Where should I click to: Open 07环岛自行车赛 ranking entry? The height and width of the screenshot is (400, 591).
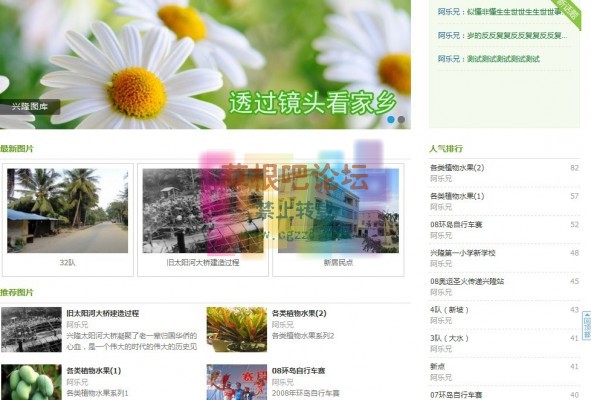point(456,395)
